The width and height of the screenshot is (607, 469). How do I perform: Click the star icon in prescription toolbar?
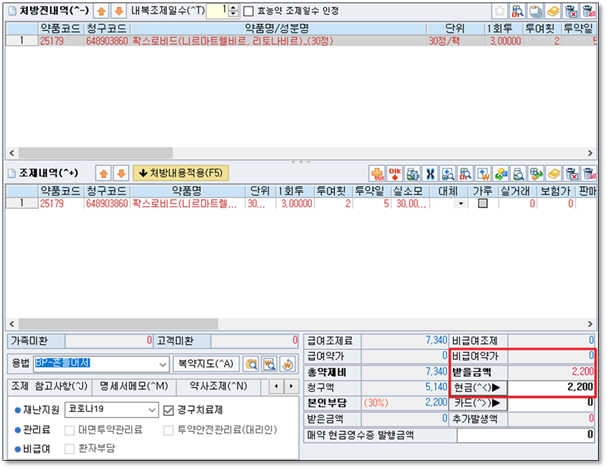click(x=498, y=11)
